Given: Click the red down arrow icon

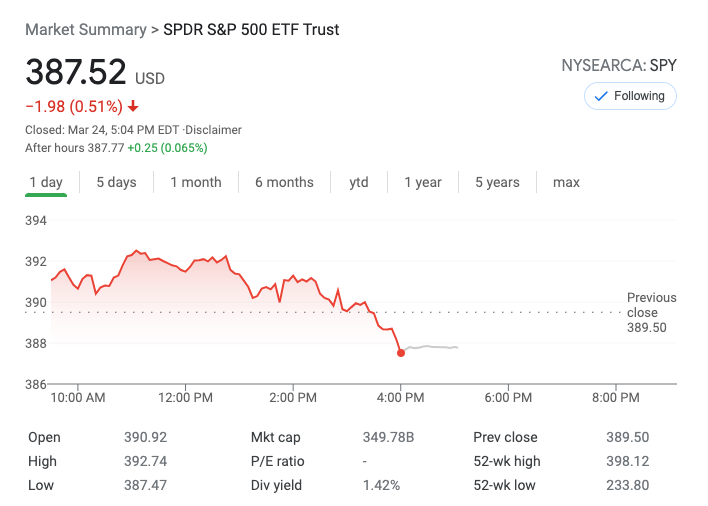Looking at the screenshot, I should [x=133, y=107].
